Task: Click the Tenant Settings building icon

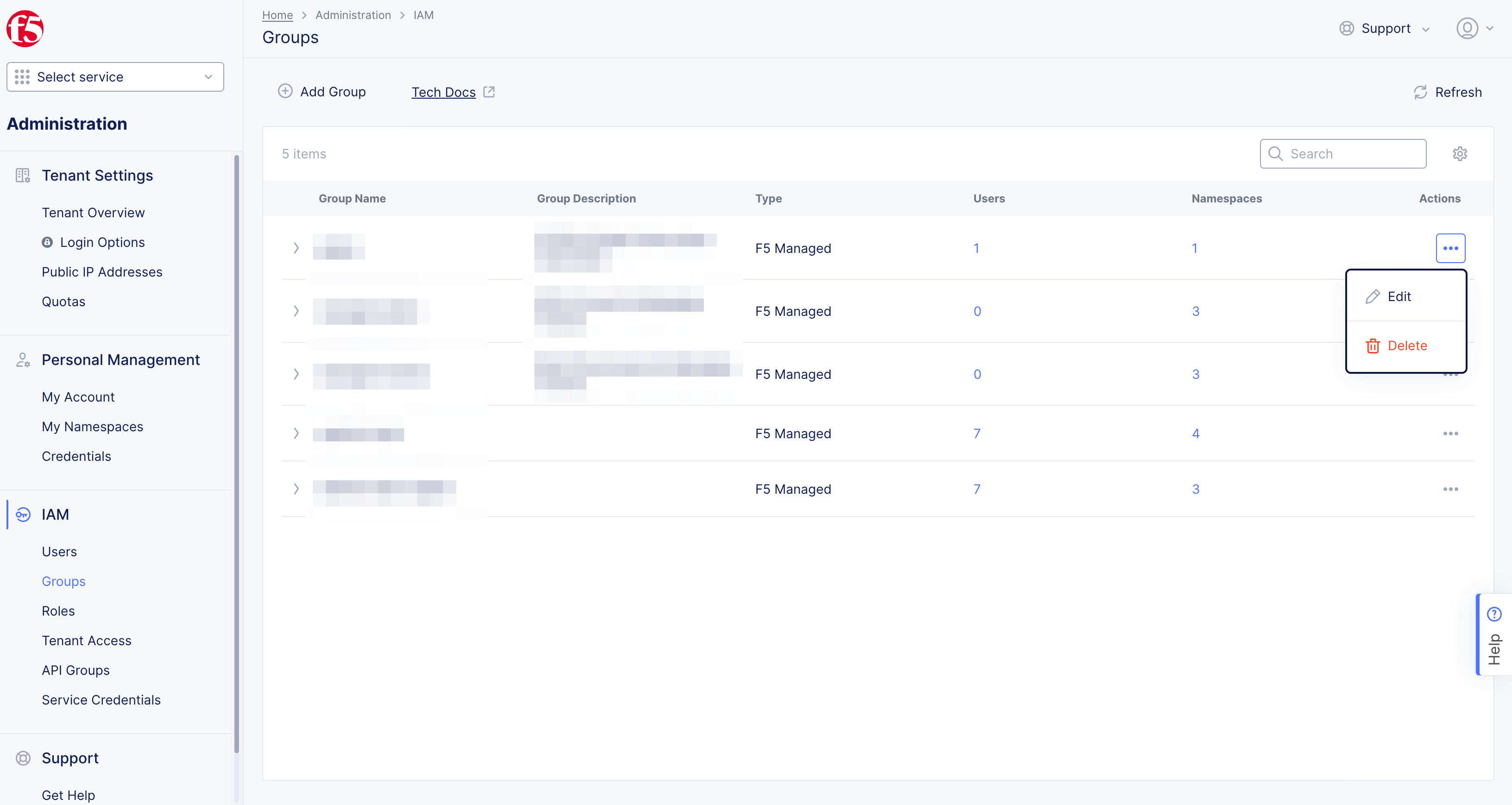Action: coord(23,175)
